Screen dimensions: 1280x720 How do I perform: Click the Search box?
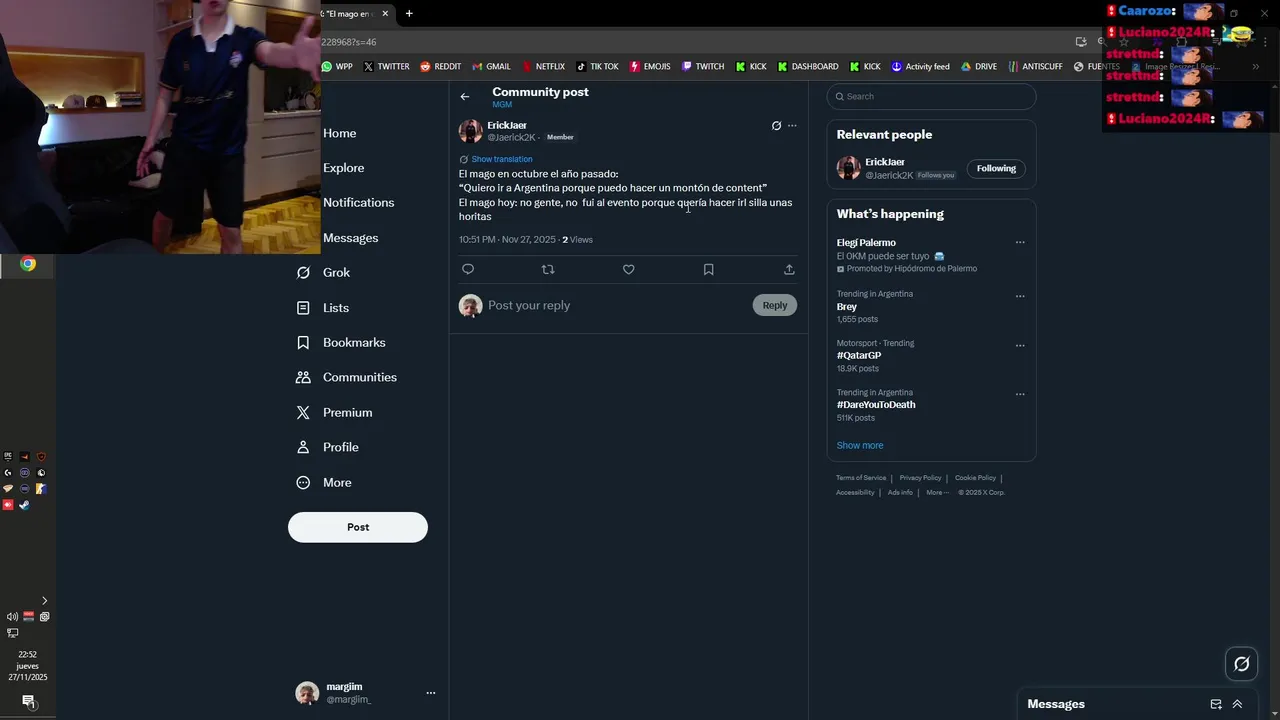[931, 96]
